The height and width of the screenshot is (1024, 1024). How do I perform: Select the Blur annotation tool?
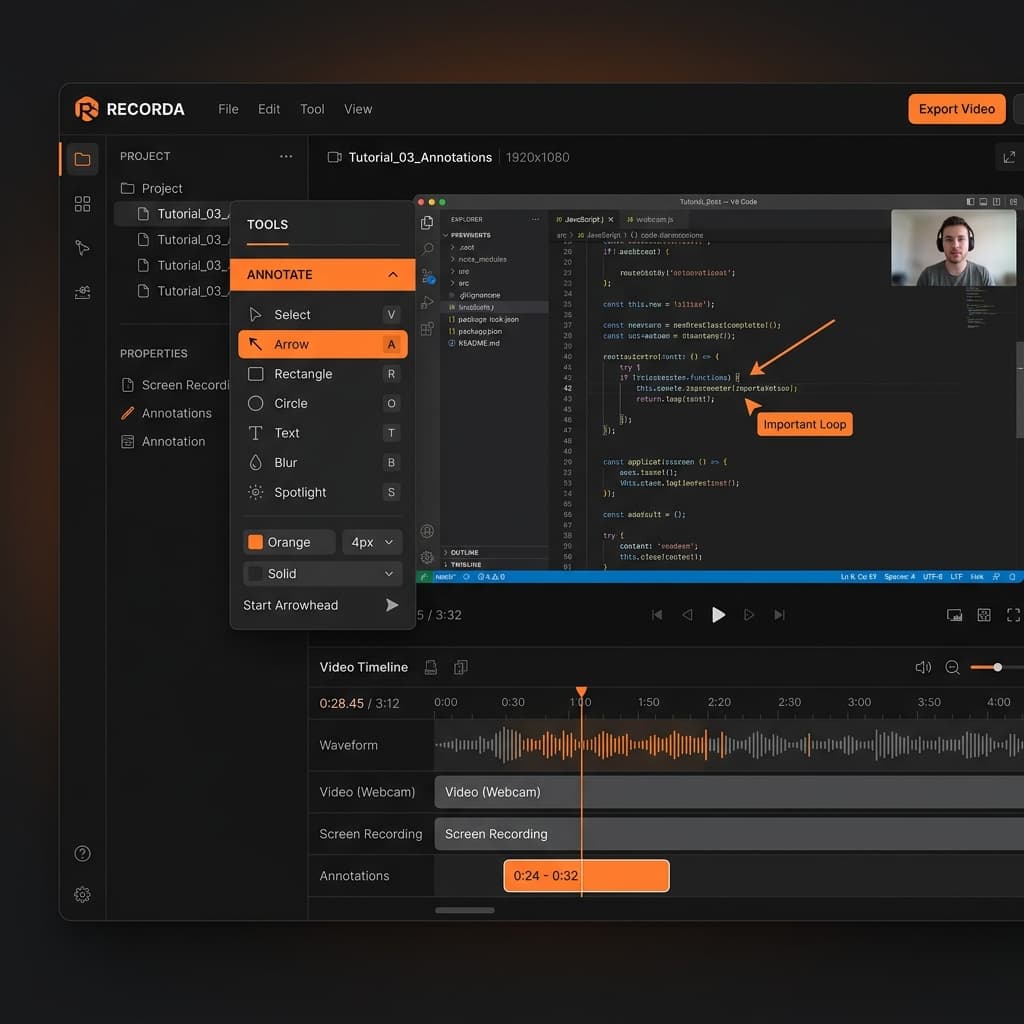[287, 462]
